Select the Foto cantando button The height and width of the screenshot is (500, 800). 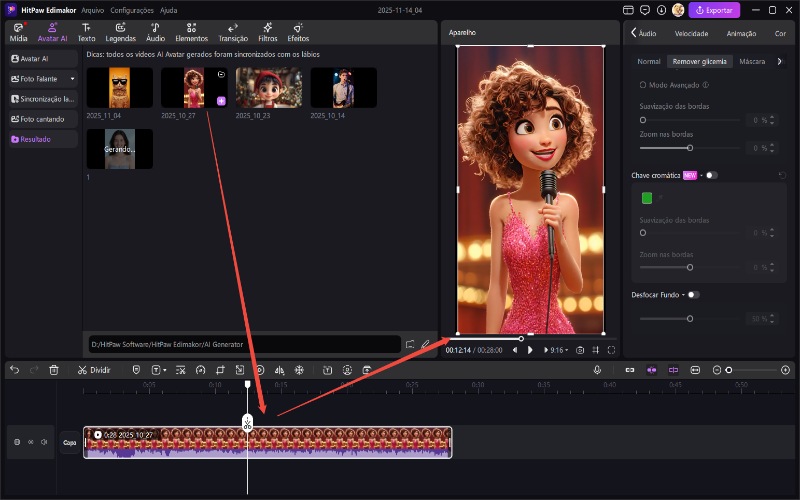(40, 119)
